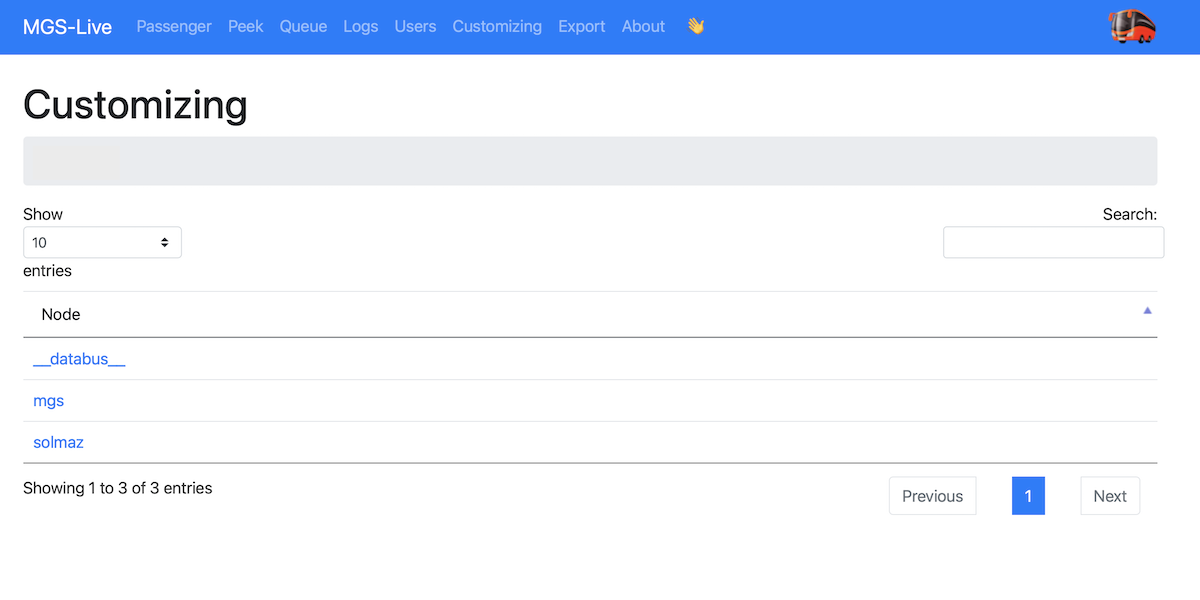Go to the Passenger menu
The image size is (1200, 600).
coord(174,27)
